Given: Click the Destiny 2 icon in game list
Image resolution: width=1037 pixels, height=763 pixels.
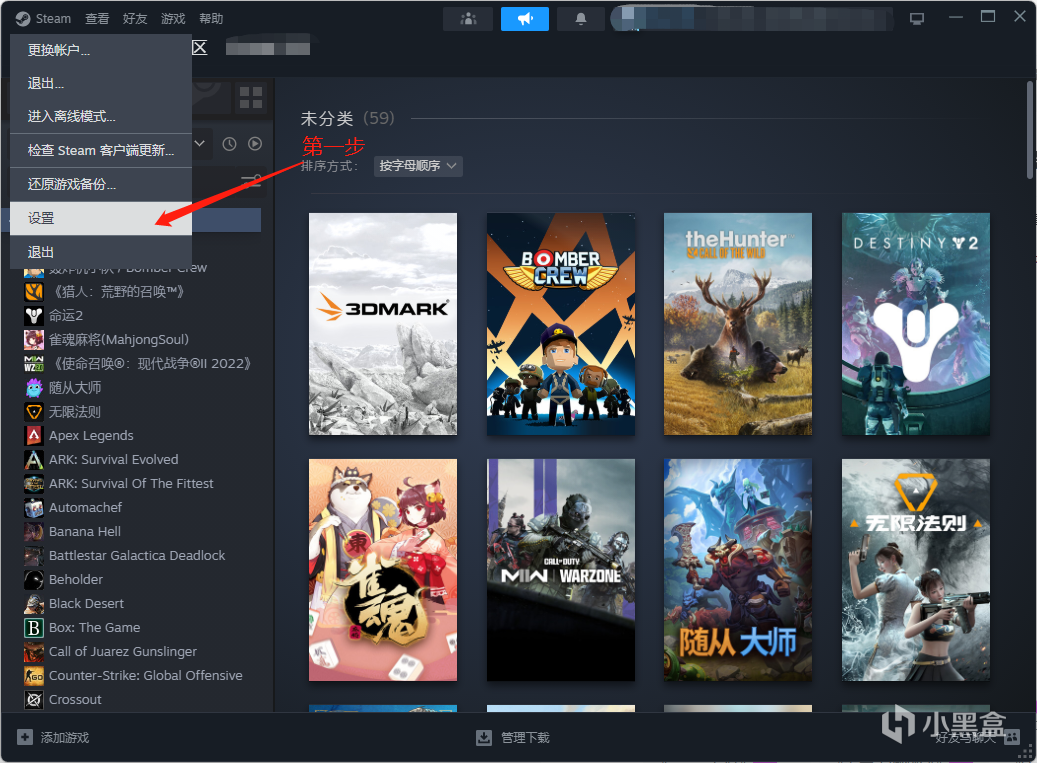Looking at the screenshot, I should (34, 315).
